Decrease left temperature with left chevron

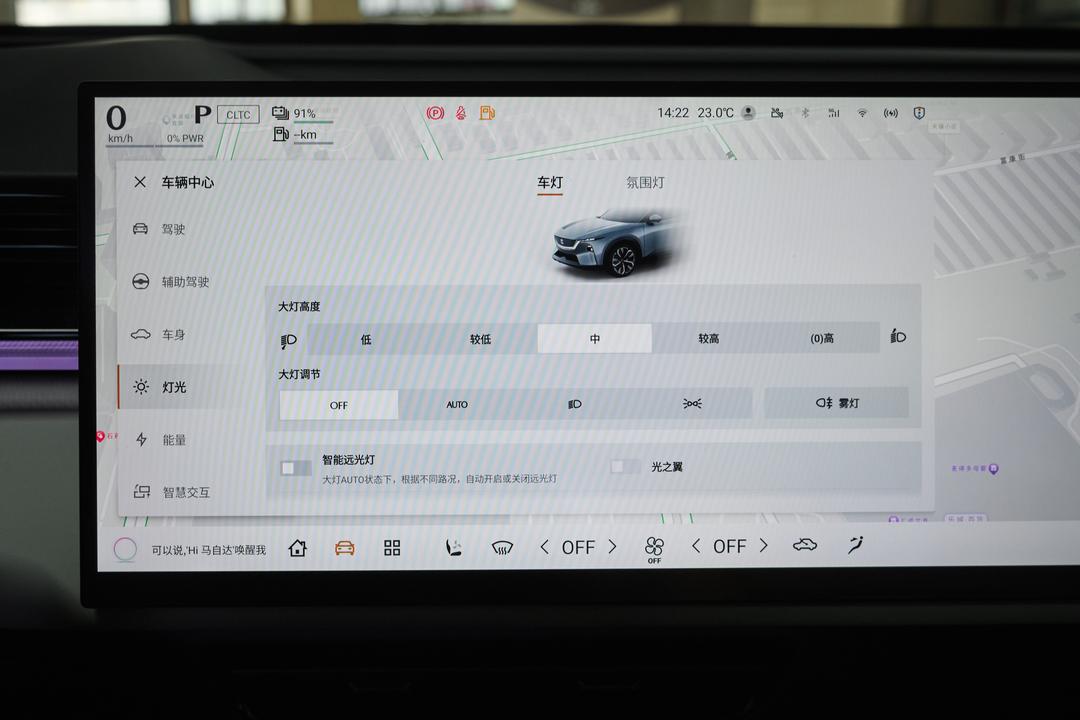pyautogui.click(x=544, y=547)
